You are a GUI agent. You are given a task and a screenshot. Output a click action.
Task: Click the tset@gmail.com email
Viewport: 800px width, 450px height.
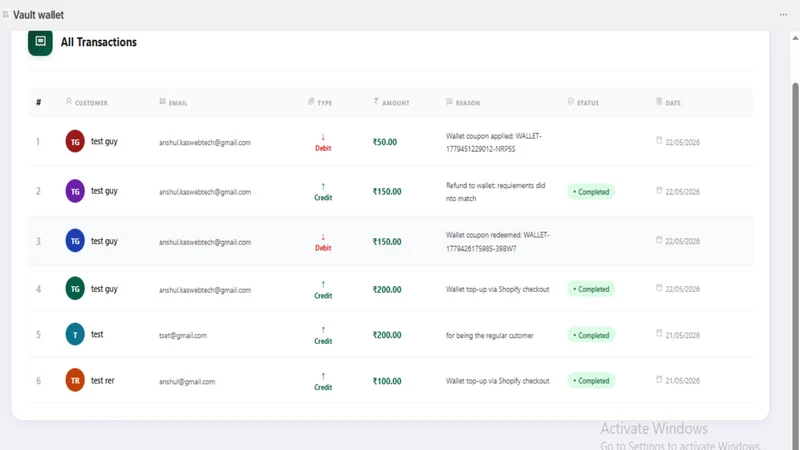[183, 335]
